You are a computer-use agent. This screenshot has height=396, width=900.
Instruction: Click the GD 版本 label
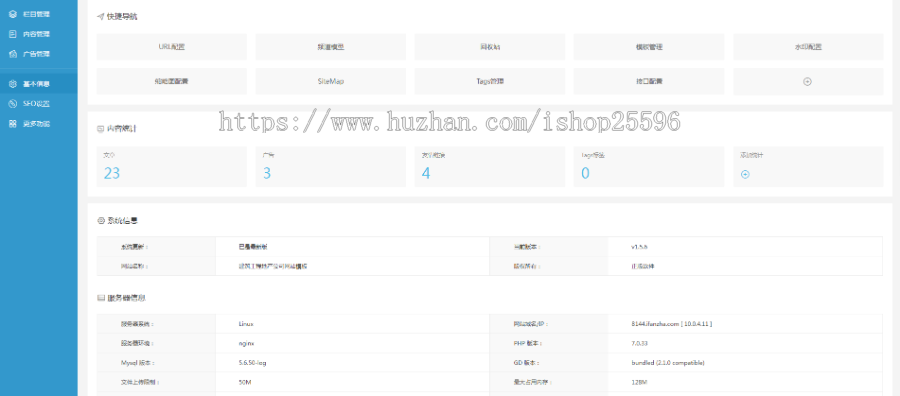tap(526, 363)
